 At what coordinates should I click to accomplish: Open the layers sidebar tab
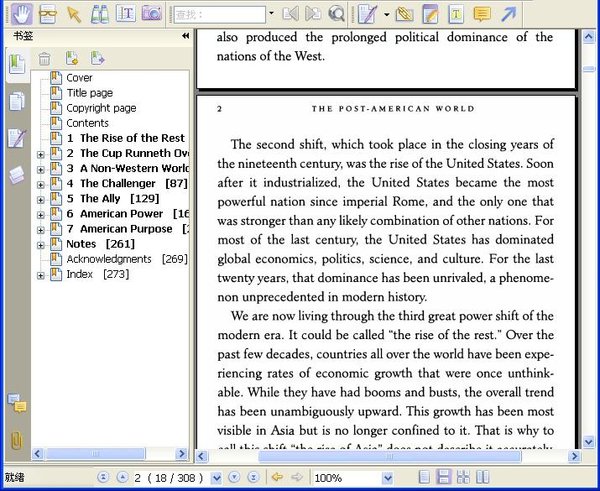[17, 175]
